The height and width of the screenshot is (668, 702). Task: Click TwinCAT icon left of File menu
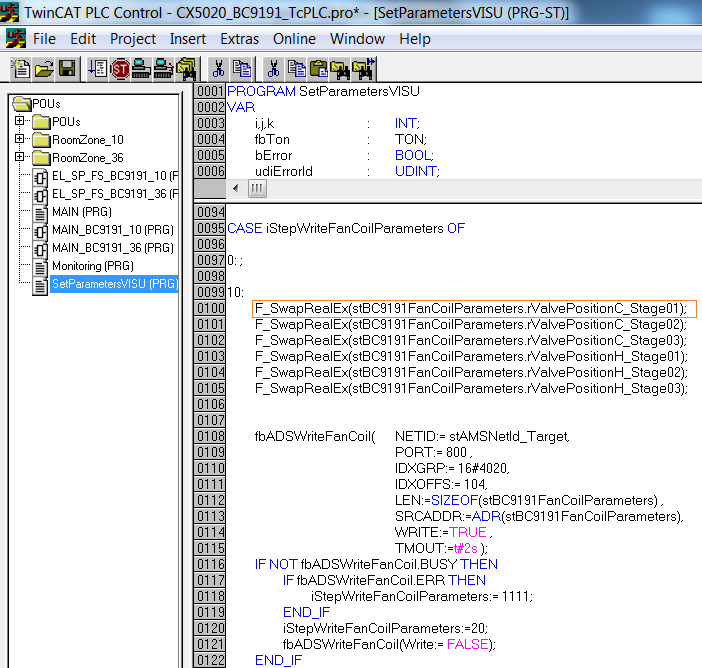coord(16,39)
